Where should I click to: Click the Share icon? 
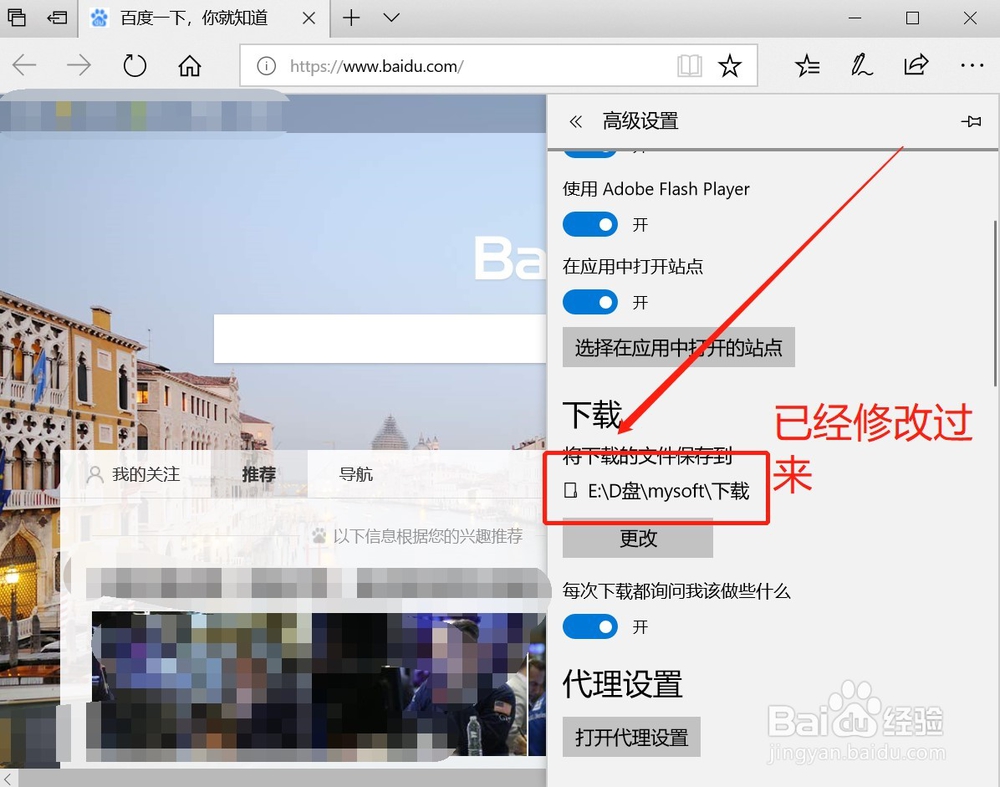pyautogui.click(x=916, y=65)
